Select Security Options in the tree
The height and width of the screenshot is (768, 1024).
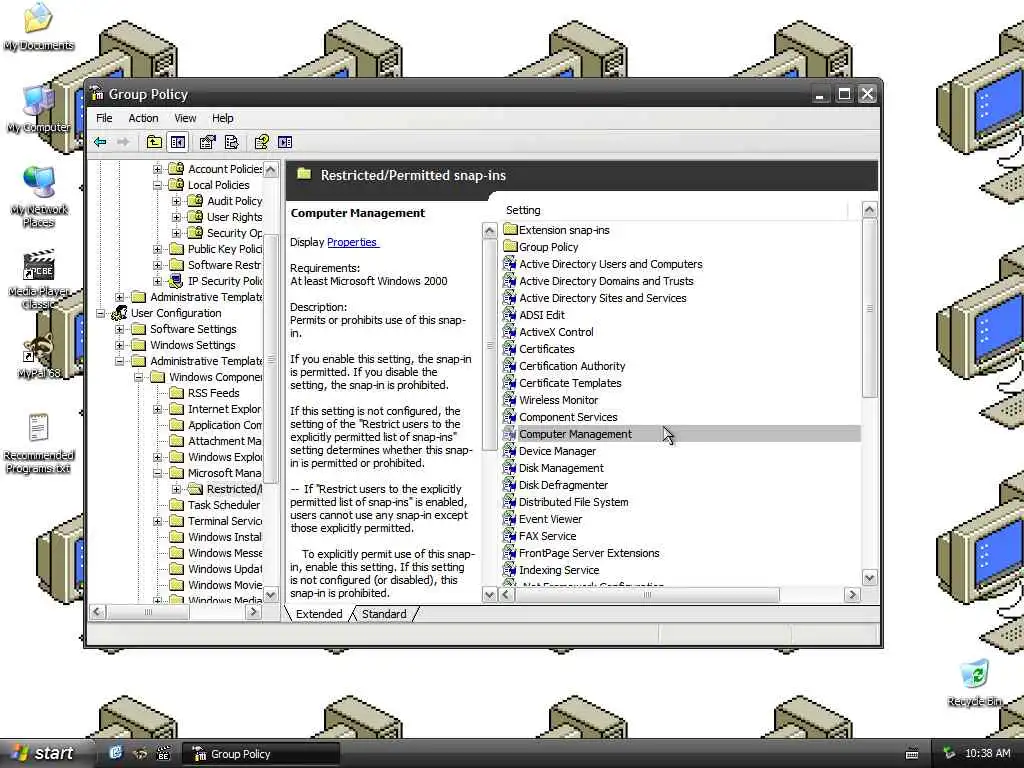(x=234, y=233)
